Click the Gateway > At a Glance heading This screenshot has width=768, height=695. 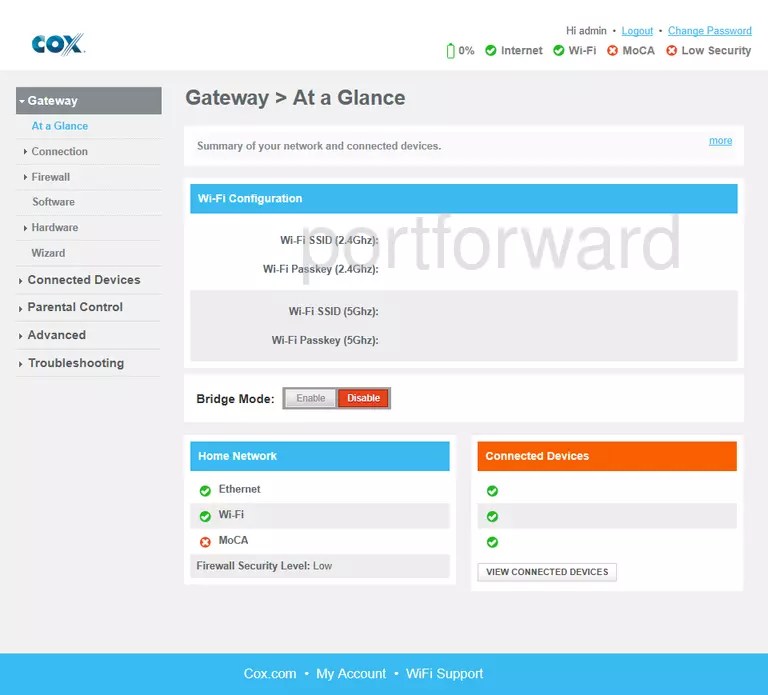(x=295, y=98)
